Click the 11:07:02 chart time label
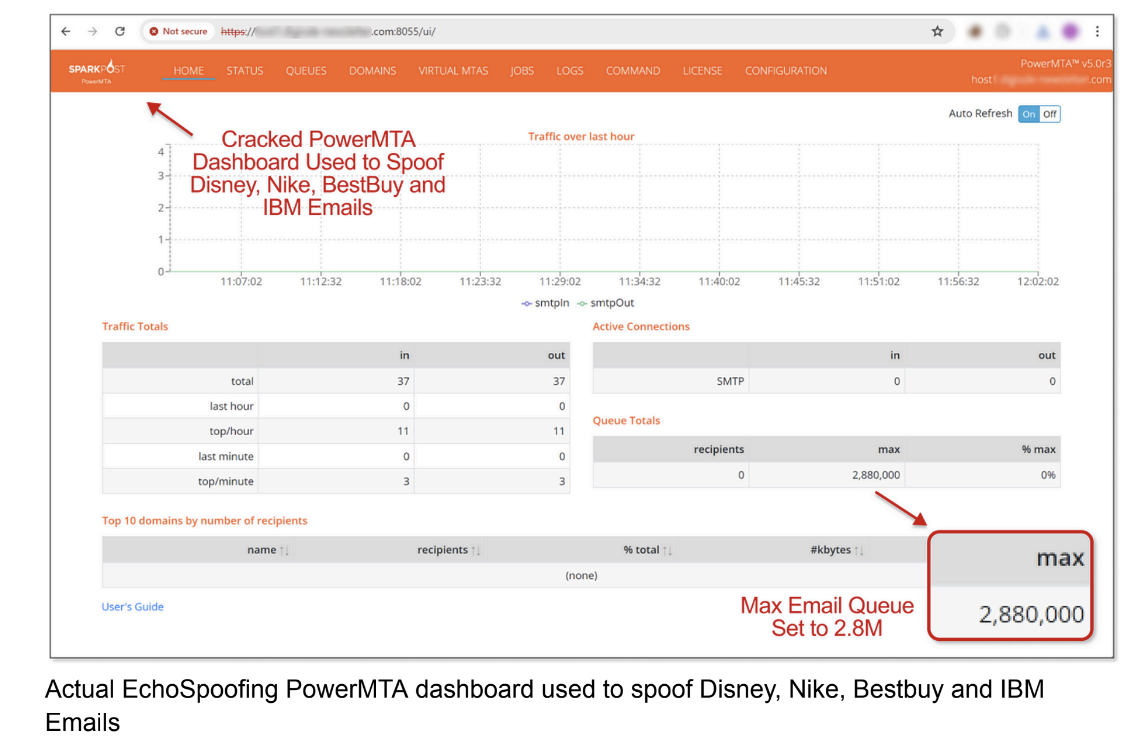This screenshot has width=1142, height=748. (x=241, y=281)
